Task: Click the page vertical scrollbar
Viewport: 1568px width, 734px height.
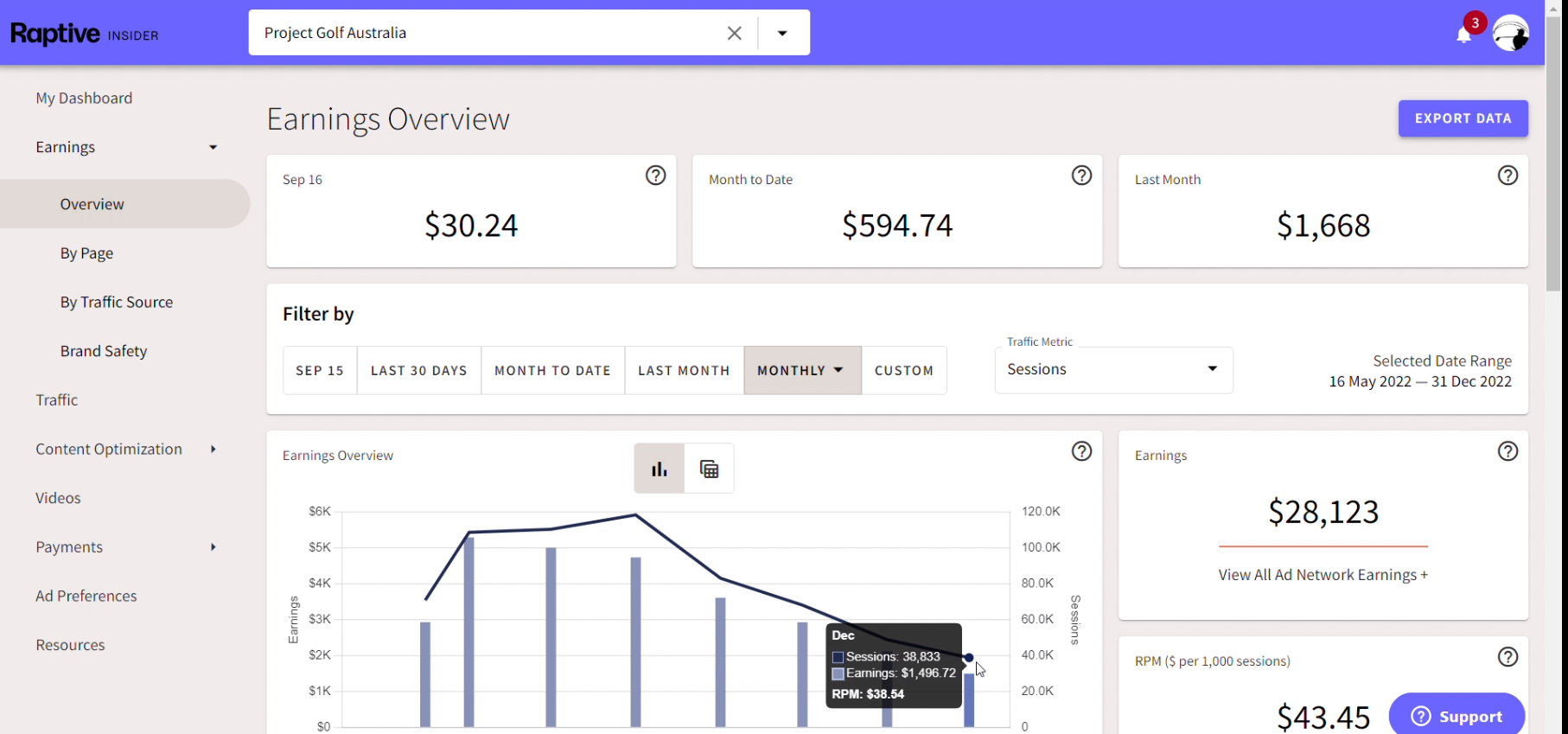Action: [x=1553, y=156]
